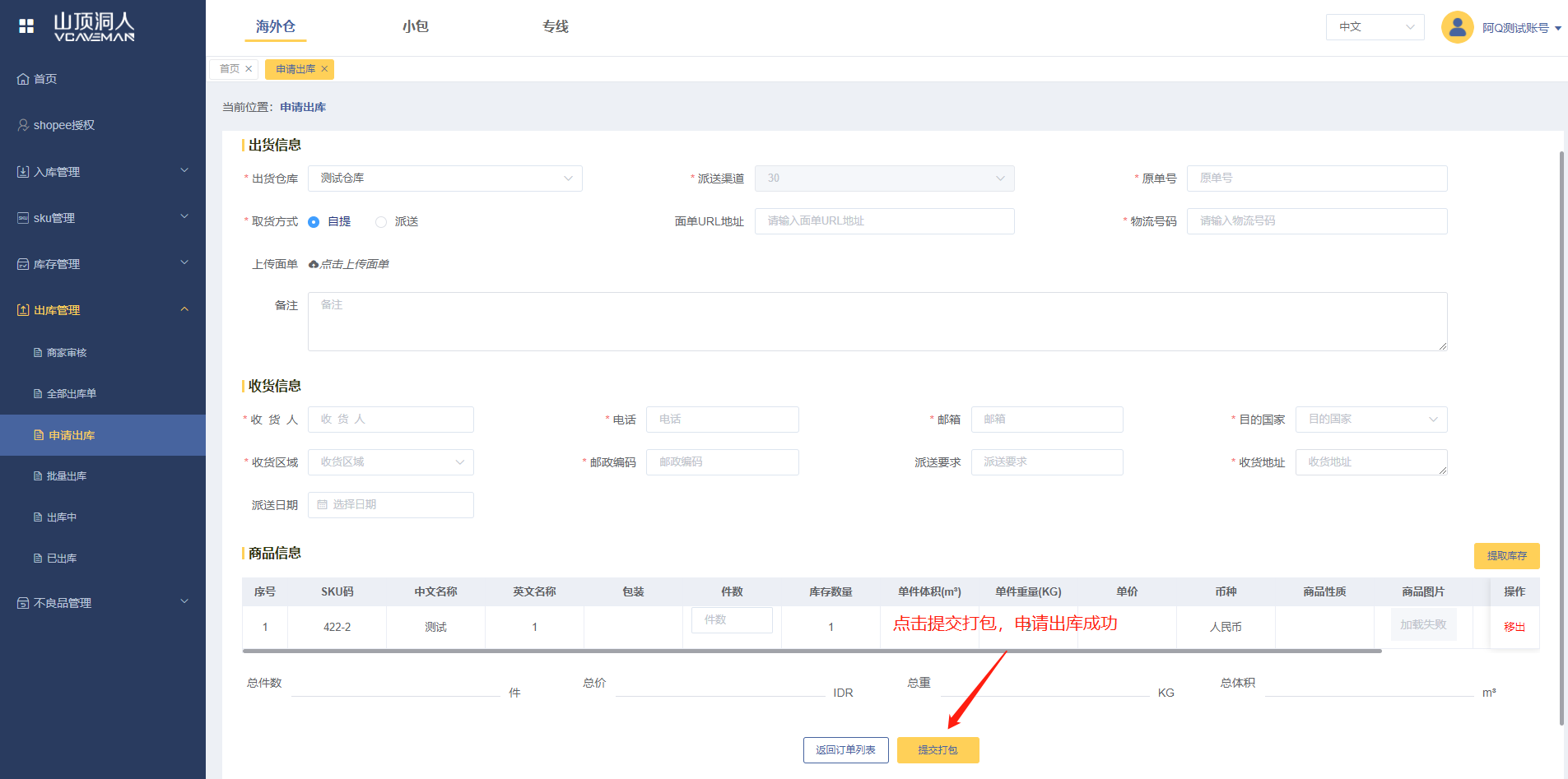This screenshot has width=1568, height=779.
Task: Expand the 入库管理 sidebar menu
Action: pyautogui.click(x=103, y=172)
